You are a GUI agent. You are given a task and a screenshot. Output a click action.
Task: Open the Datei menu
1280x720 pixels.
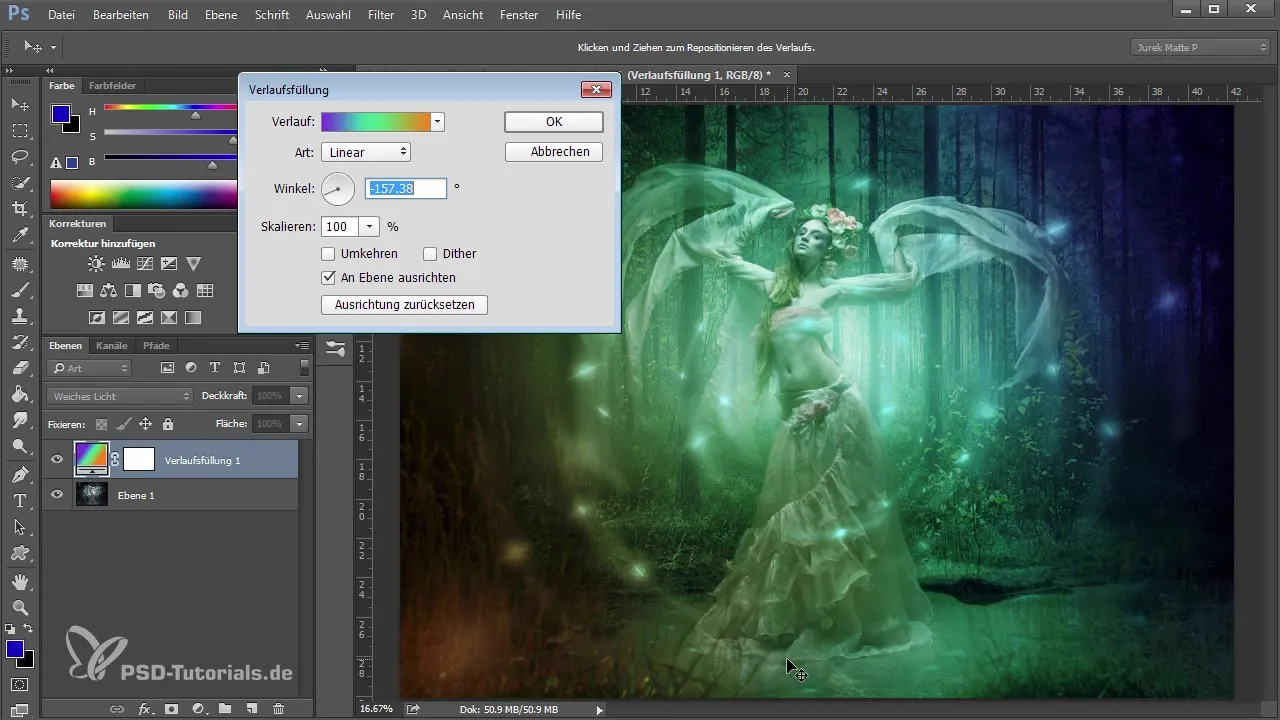coord(61,15)
